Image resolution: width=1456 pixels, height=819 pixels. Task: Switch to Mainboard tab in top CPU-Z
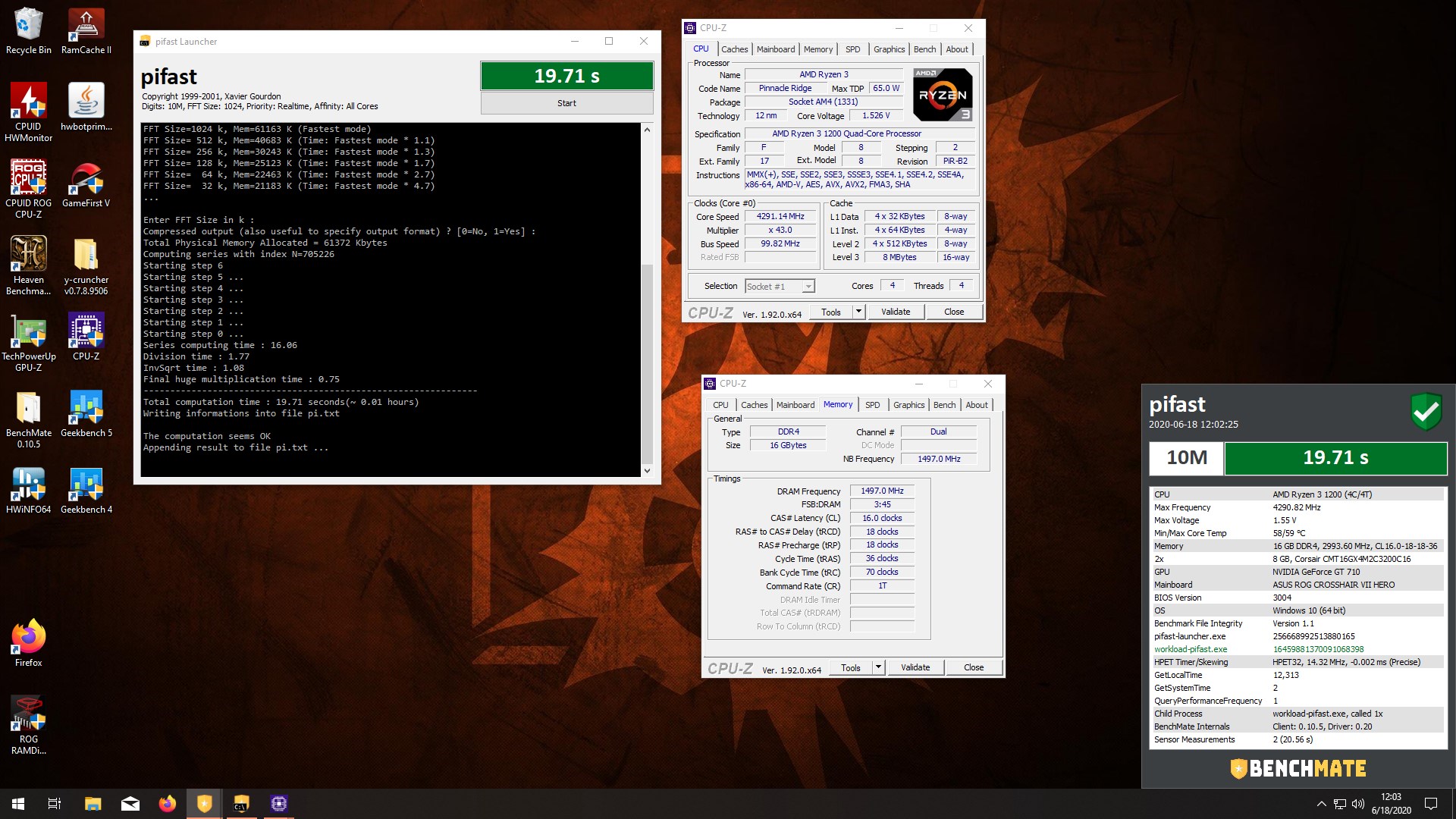776,49
